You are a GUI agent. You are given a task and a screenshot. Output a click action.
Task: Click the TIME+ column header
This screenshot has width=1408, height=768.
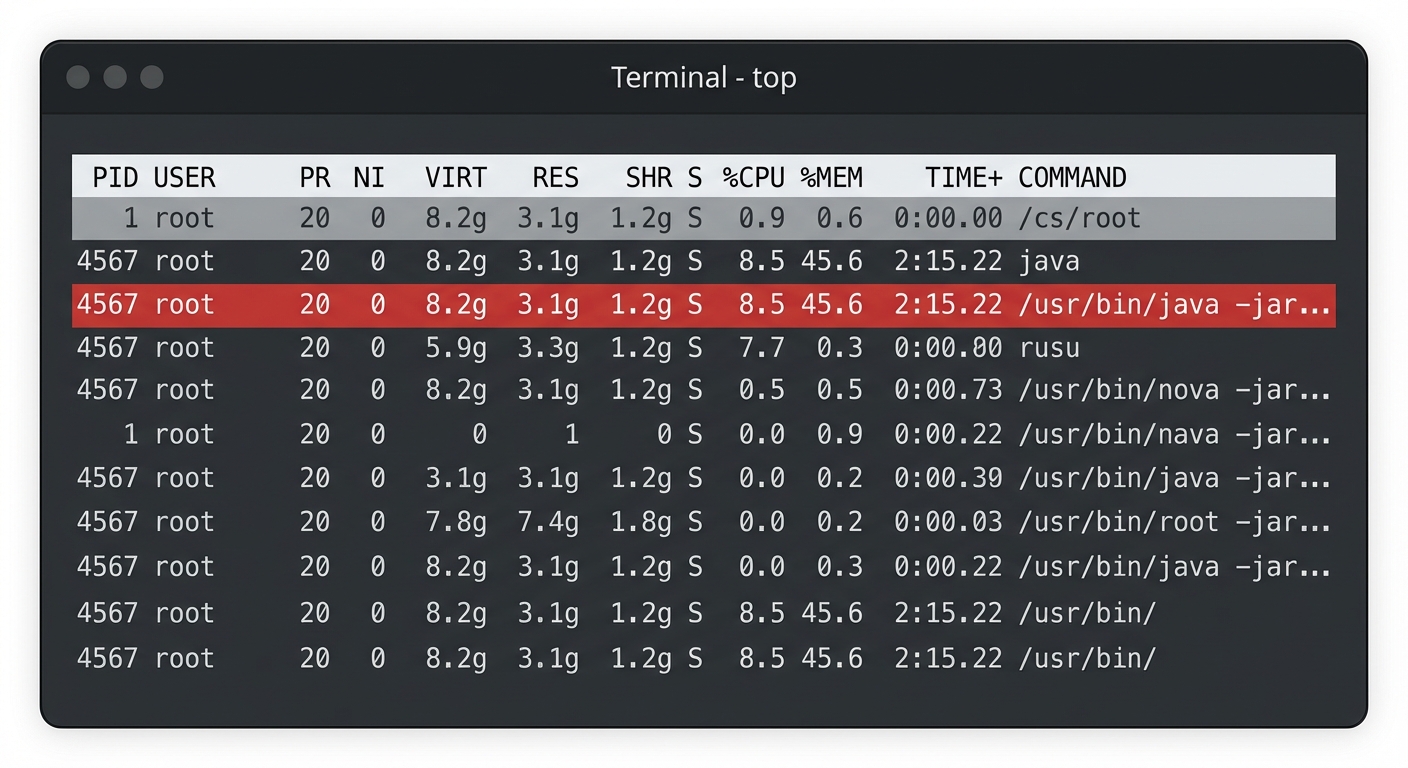[963, 178]
